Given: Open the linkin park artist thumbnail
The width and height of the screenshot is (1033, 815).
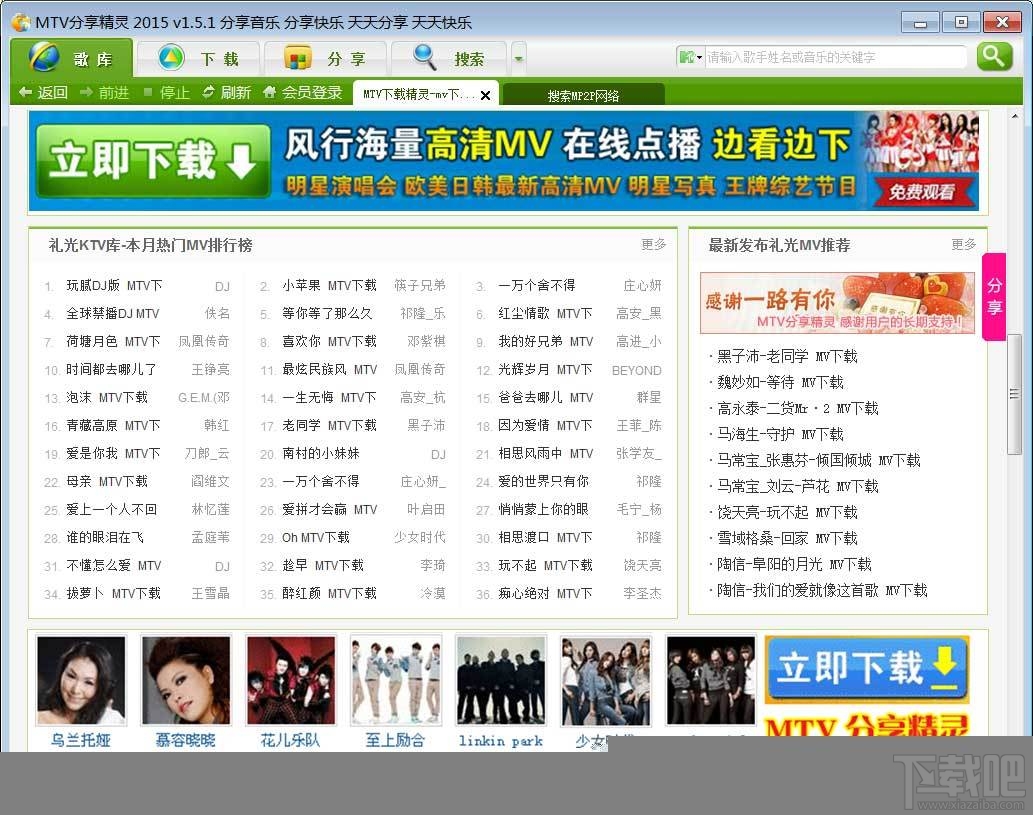Looking at the screenshot, I should 500,680.
